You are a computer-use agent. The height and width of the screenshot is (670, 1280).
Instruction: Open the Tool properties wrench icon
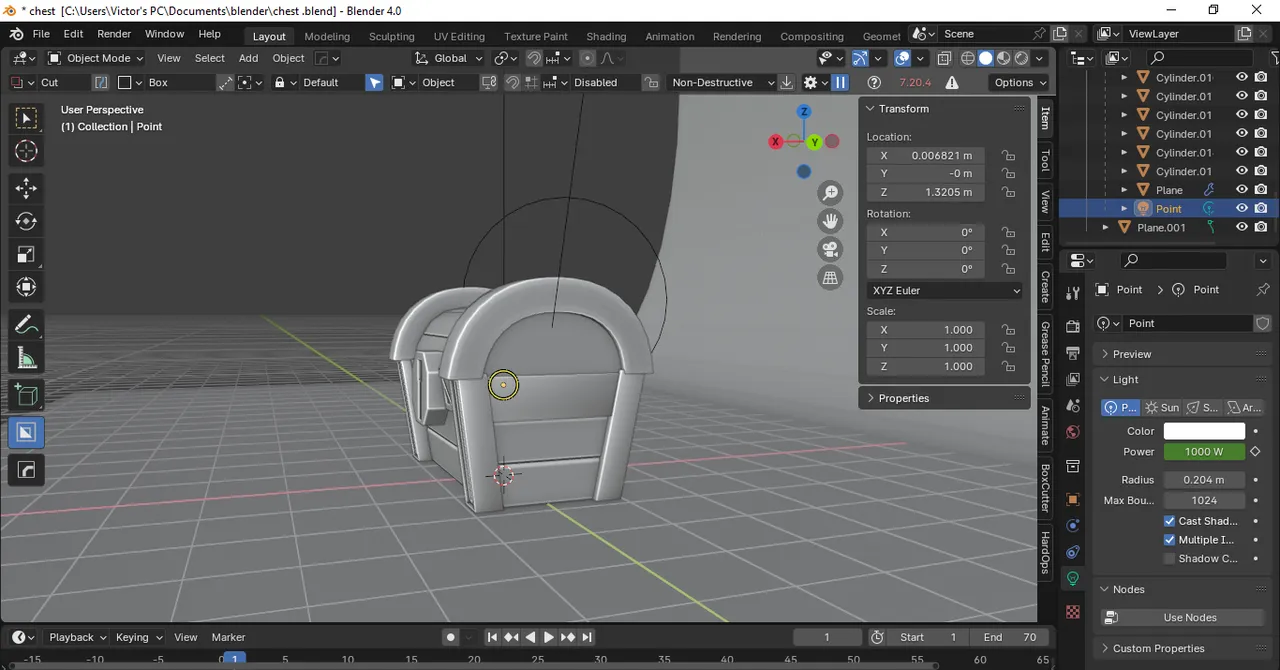click(x=1073, y=293)
